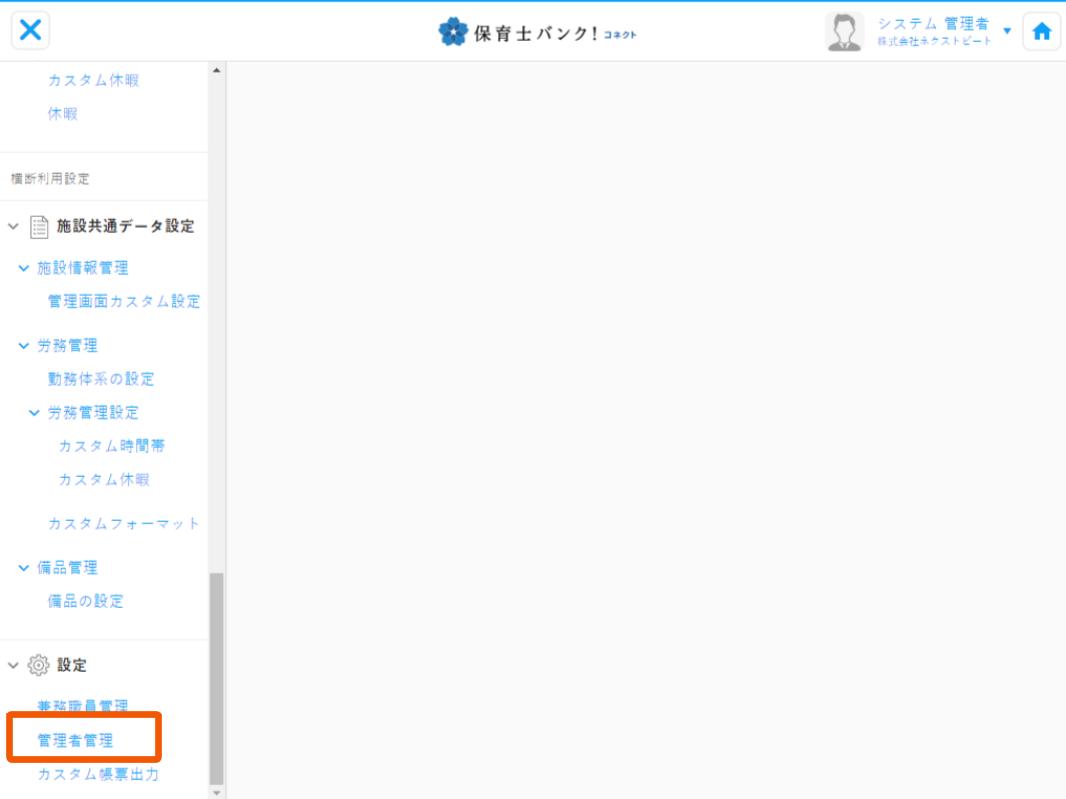Collapse the 労務管理設定 subgroup chevron
This screenshot has height=799, width=1066.
point(35,413)
